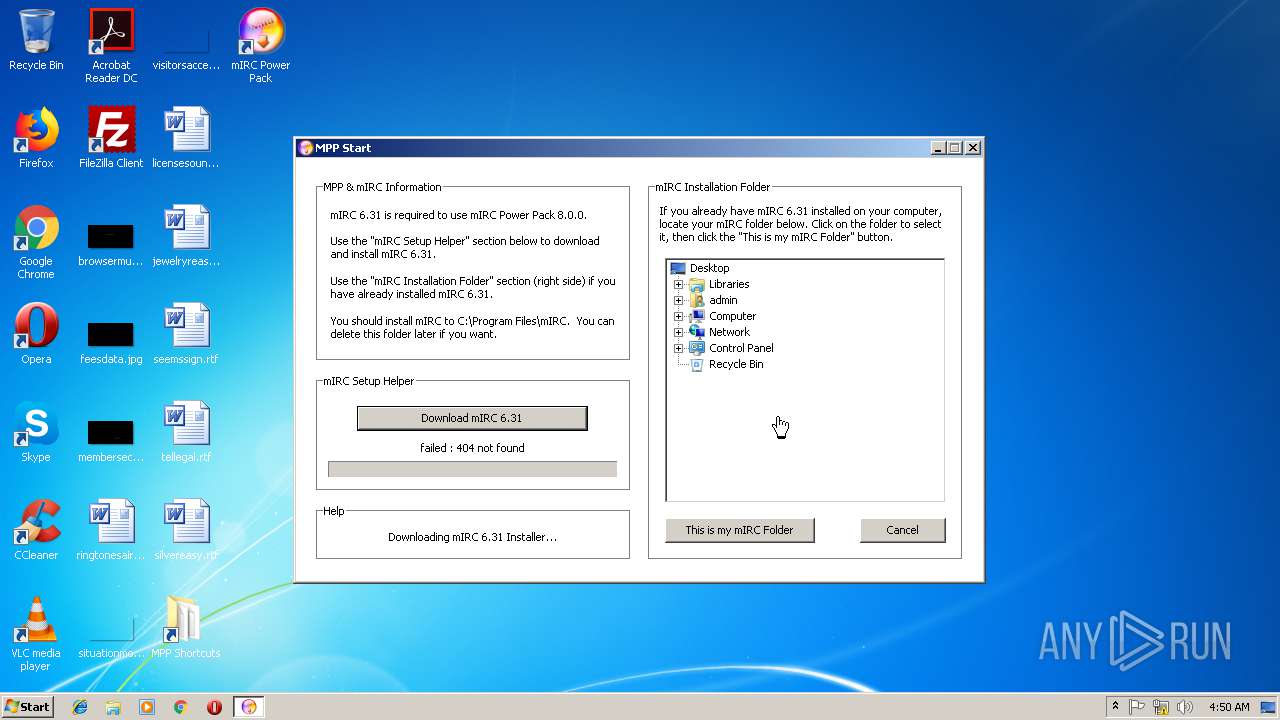
Task: Open feesdata.jpg file
Action: (111, 340)
